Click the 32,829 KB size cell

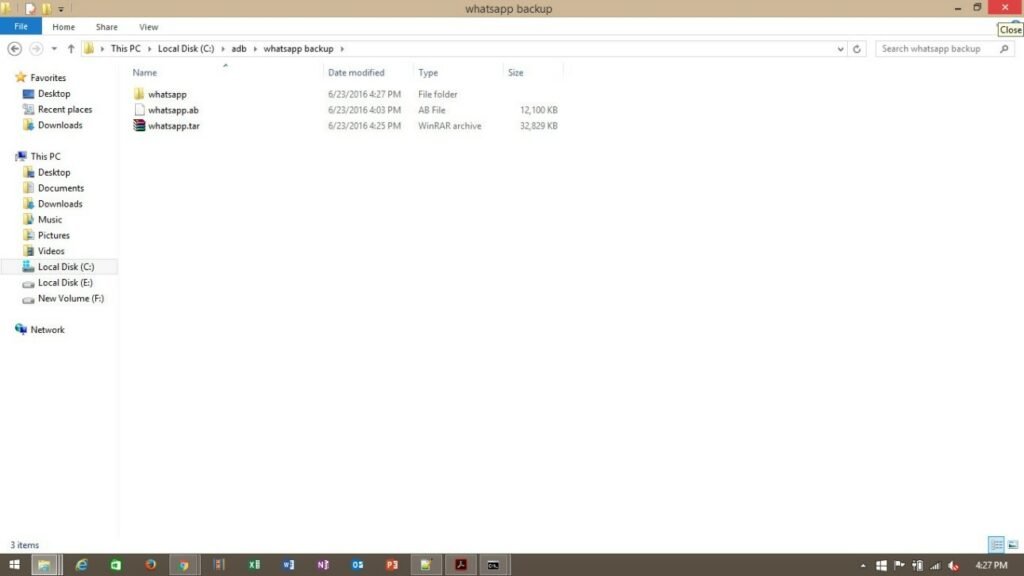tap(538, 125)
